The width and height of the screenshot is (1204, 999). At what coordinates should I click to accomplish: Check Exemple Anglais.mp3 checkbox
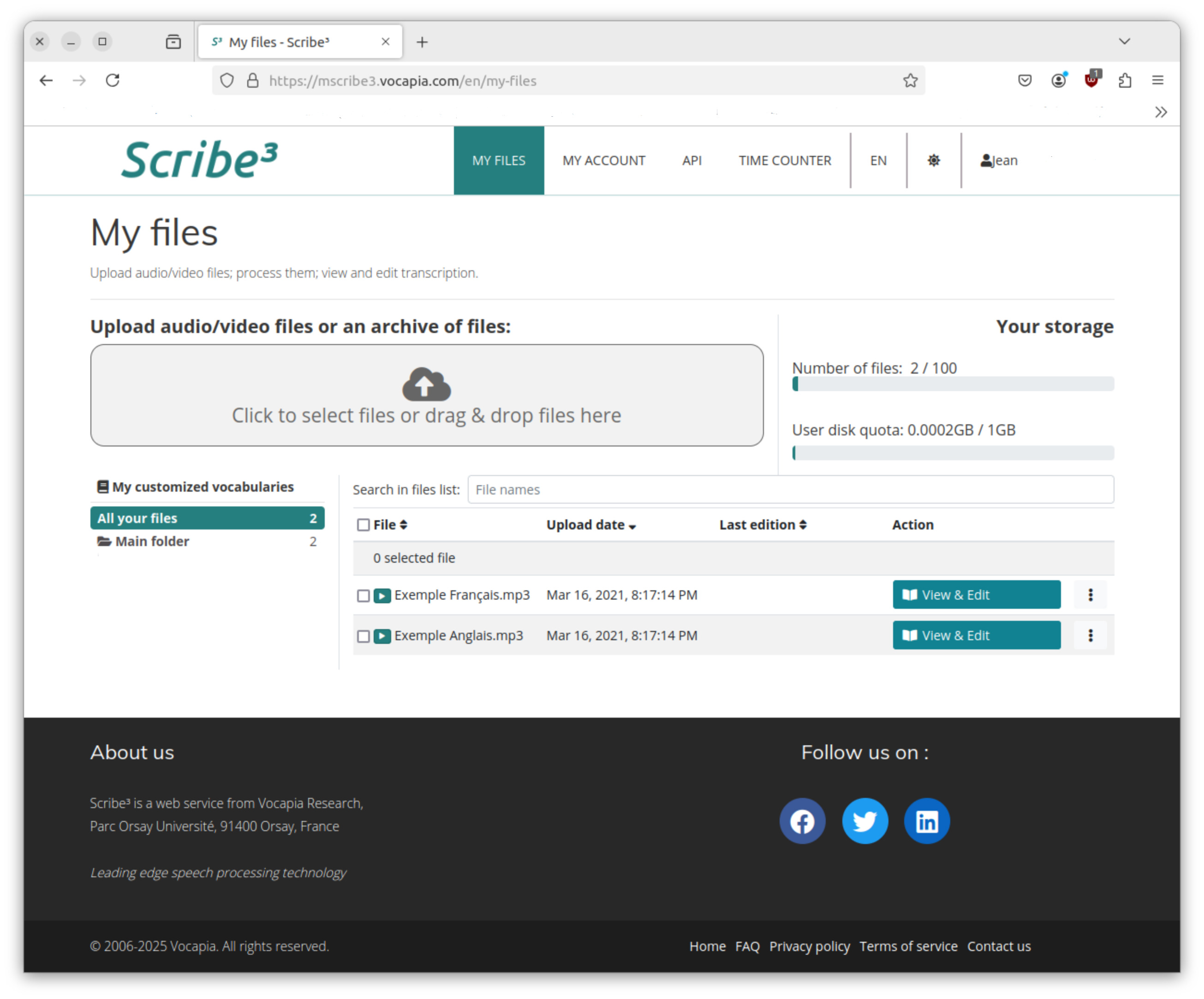[x=364, y=637]
